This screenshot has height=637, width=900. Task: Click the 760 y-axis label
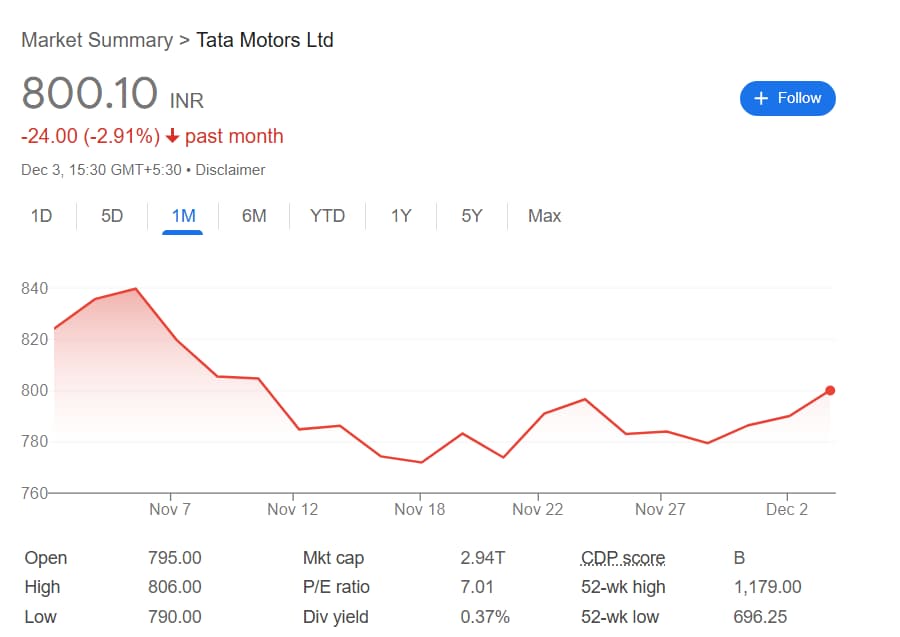34,493
